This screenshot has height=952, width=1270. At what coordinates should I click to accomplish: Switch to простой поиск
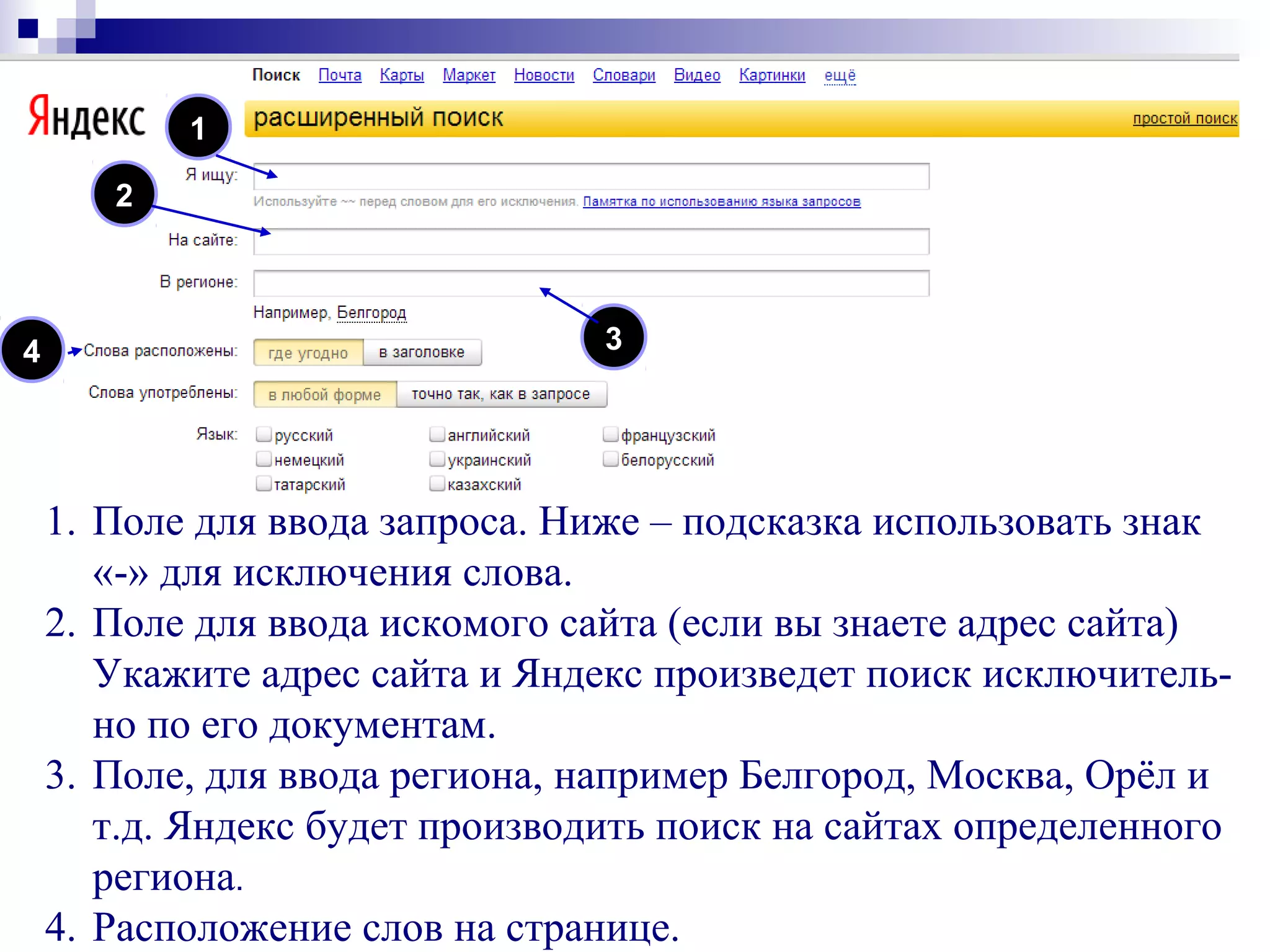tap(1184, 118)
